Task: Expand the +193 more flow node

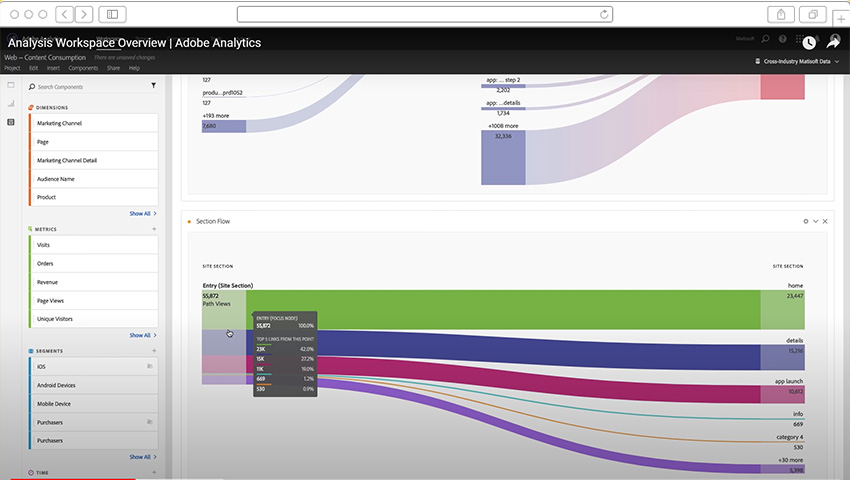Action: 224,126
